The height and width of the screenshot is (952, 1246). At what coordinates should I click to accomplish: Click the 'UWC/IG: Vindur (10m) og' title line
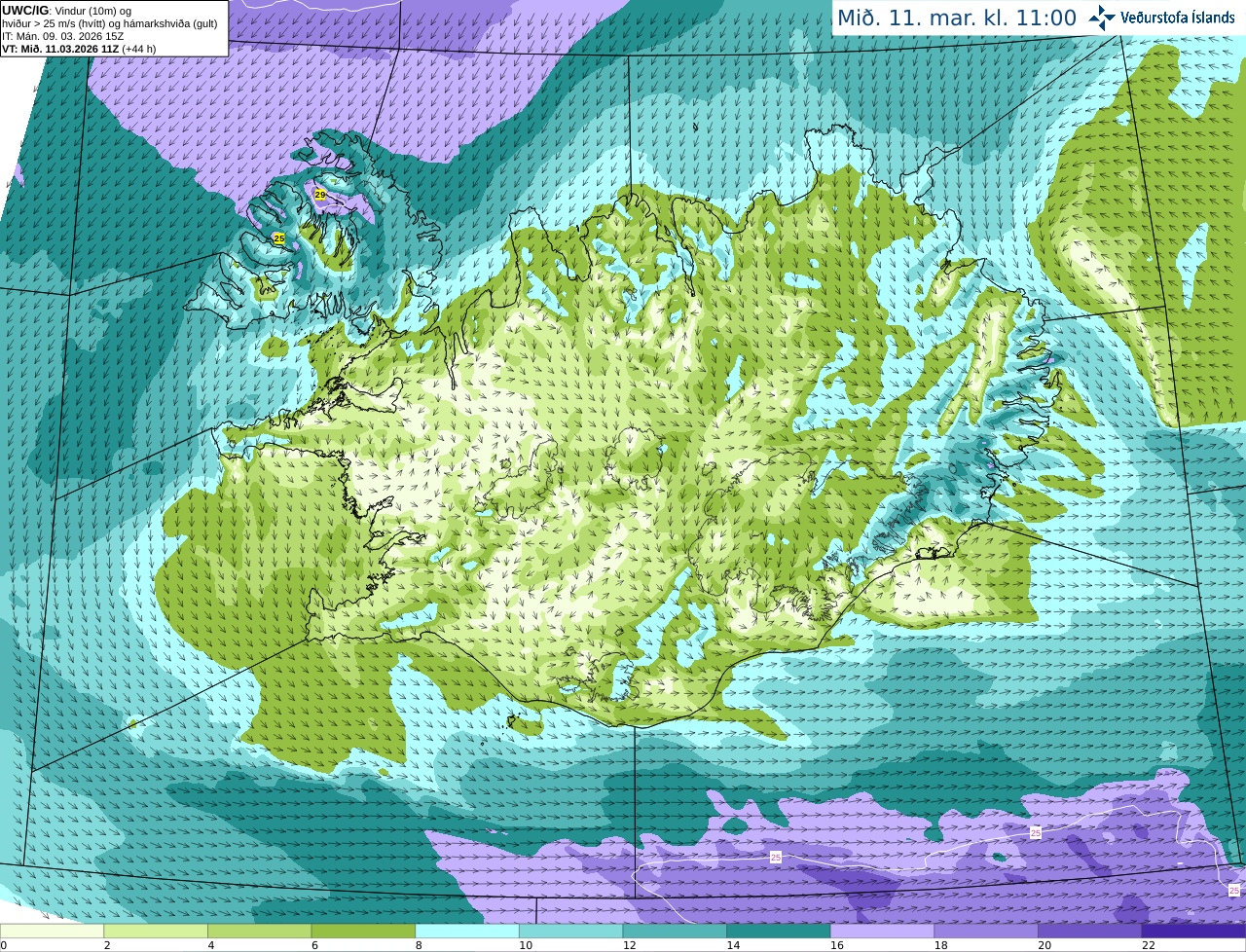pos(66,11)
